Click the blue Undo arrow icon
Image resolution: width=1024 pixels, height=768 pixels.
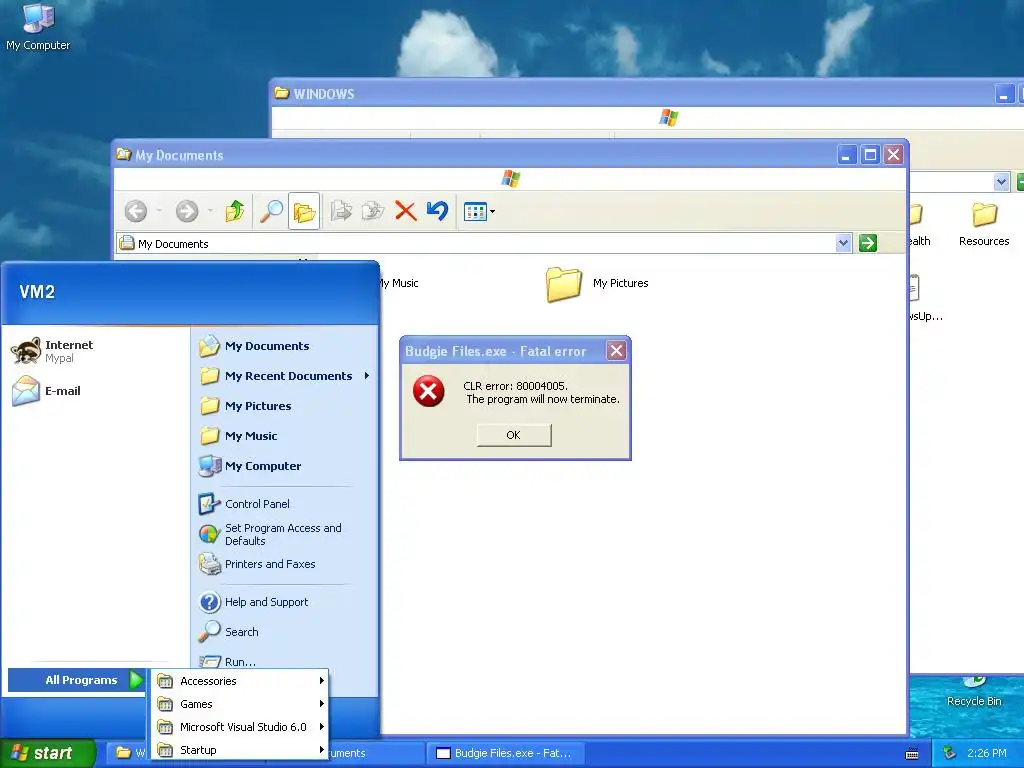437,211
